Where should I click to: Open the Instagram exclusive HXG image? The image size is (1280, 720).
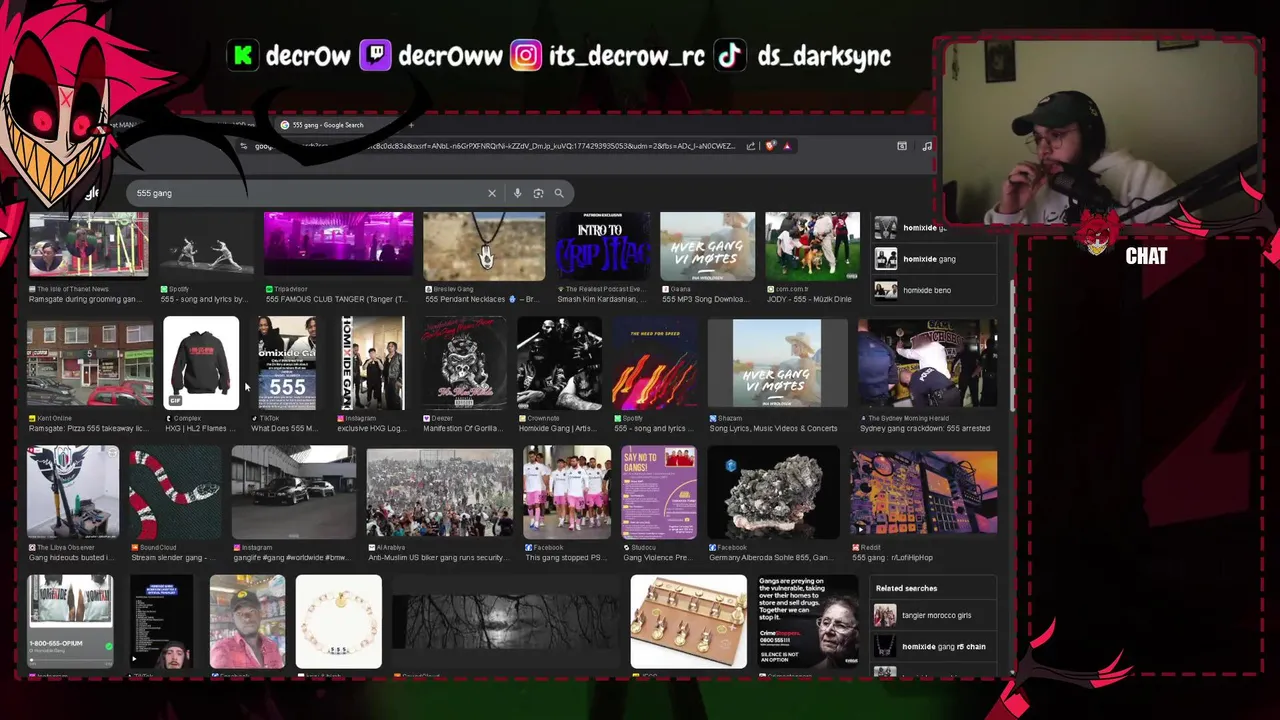pyautogui.click(x=371, y=363)
